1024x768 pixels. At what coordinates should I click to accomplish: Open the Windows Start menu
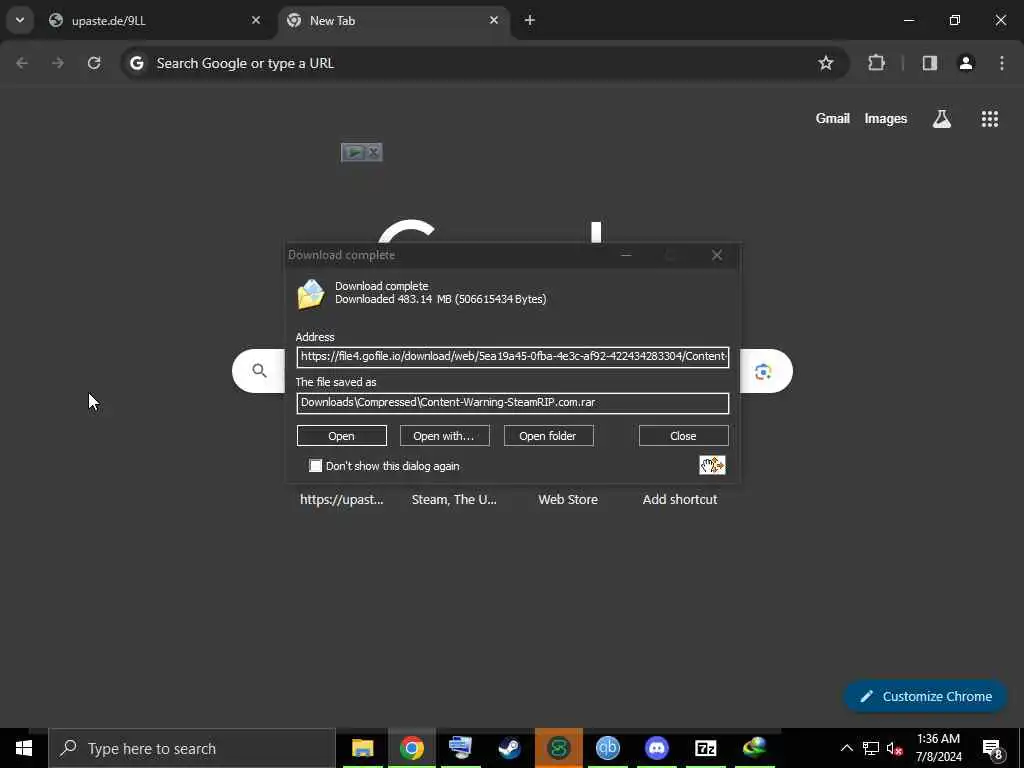pyautogui.click(x=24, y=748)
